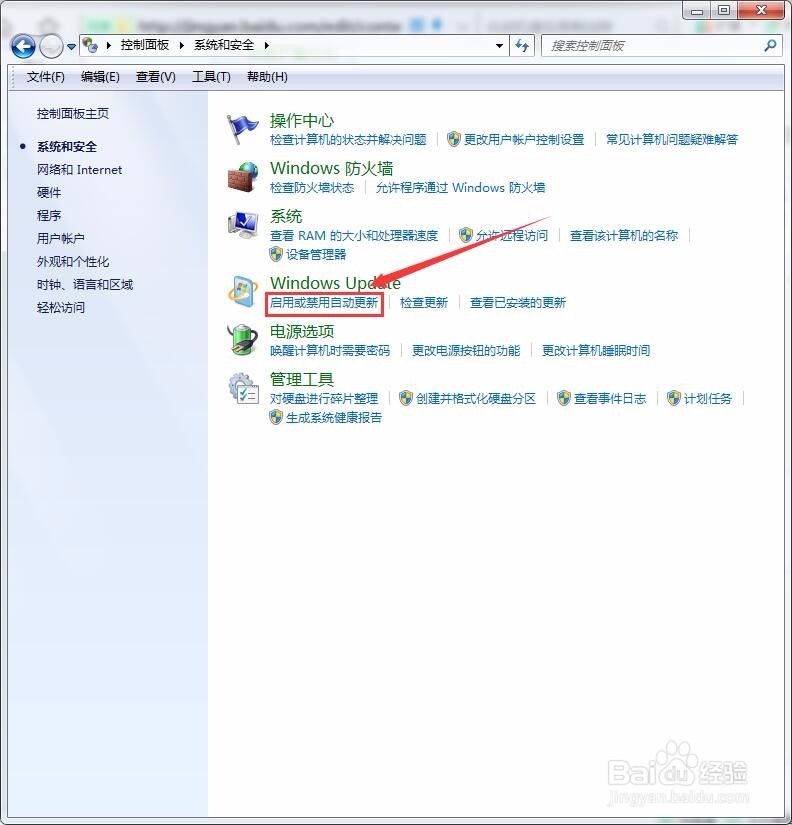Open 外观和个性化 category
Image resolution: width=792 pixels, height=825 pixels.
73,261
